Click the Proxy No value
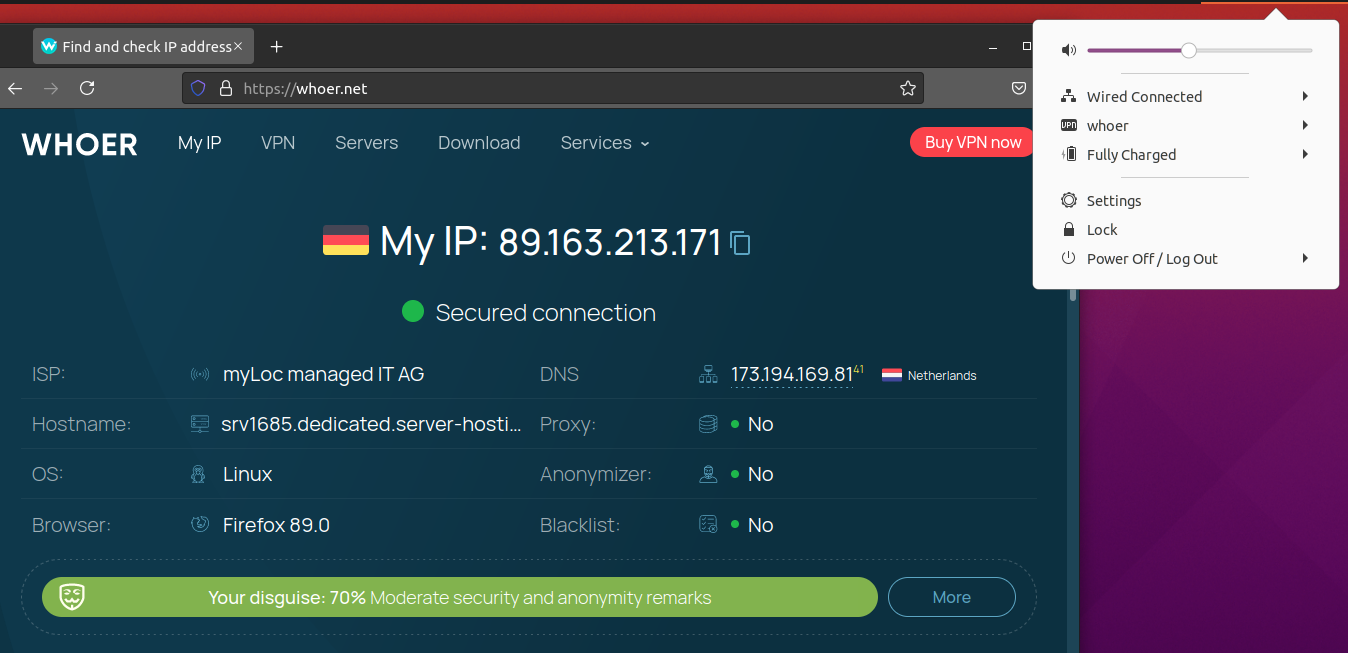Image resolution: width=1348 pixels, height=653 pixels. pos(760,424)
